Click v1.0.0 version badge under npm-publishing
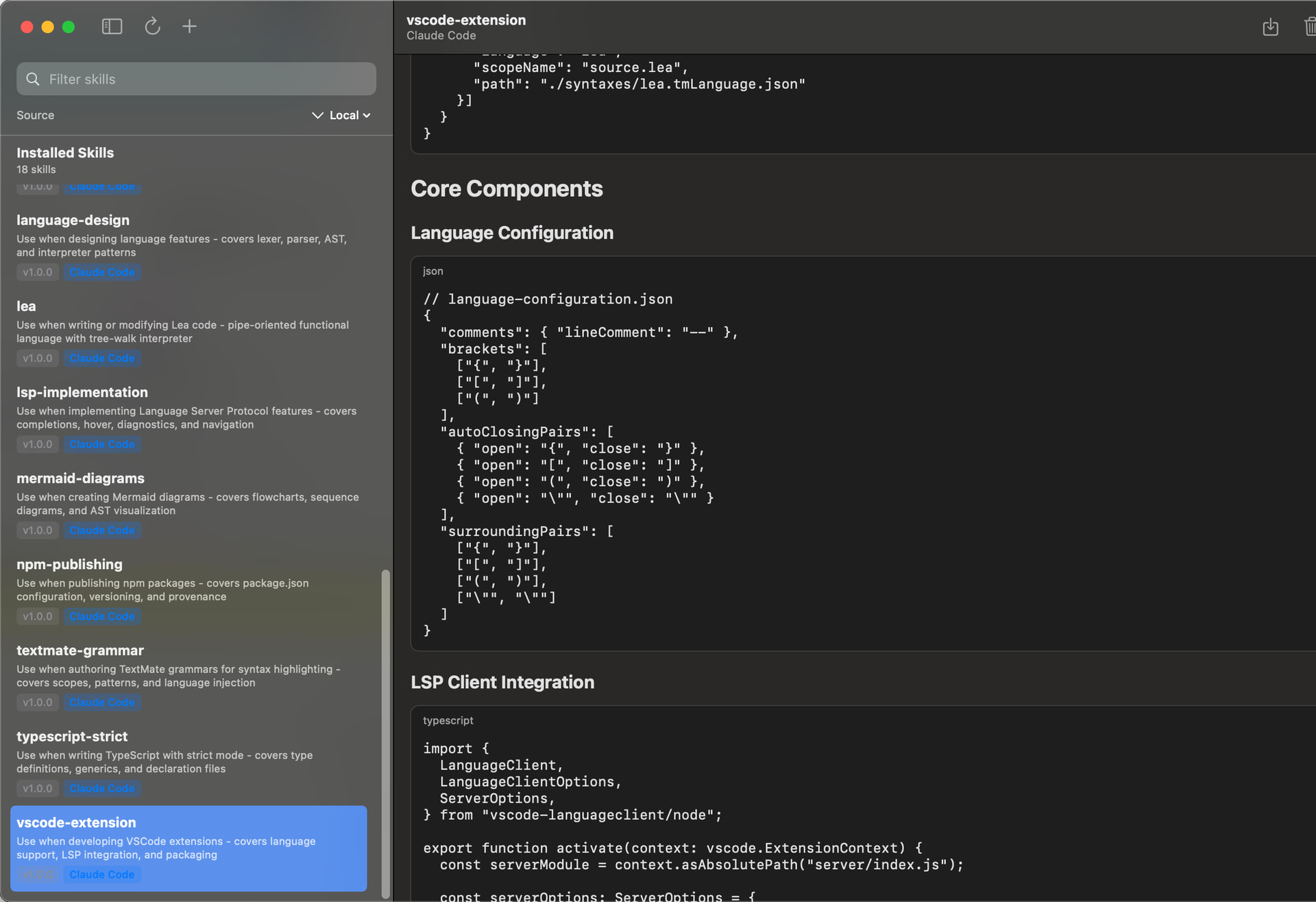 [x=38, y=617]
